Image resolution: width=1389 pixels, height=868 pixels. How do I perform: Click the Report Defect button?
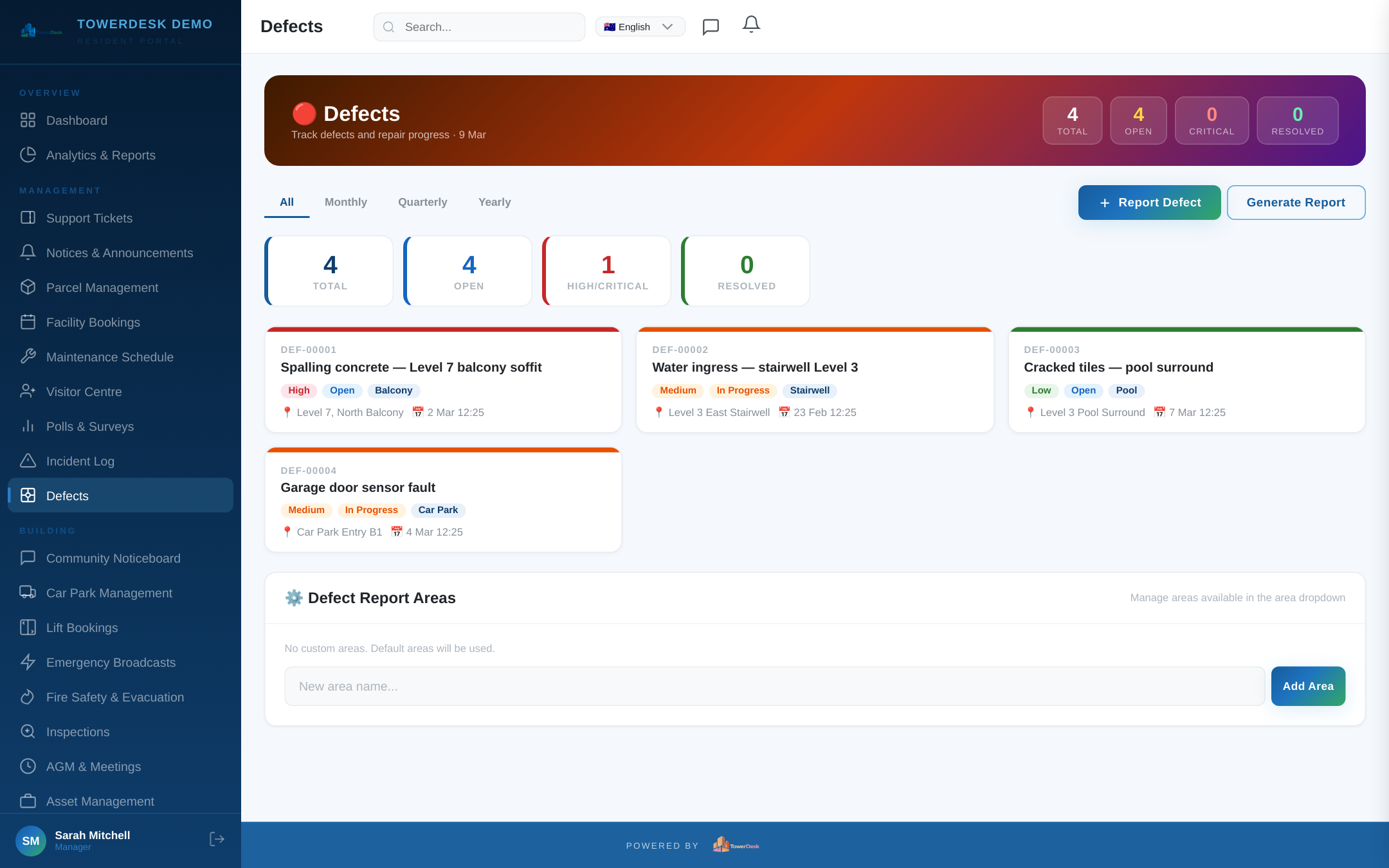click(1149, 202)
